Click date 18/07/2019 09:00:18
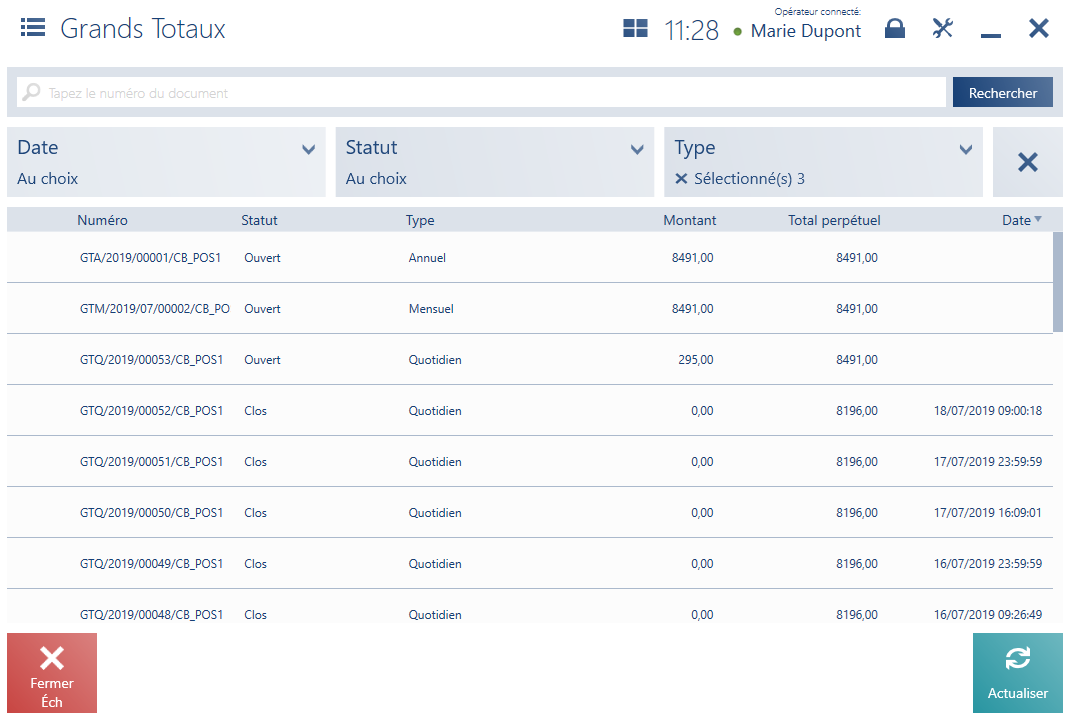The height and width of the screenshot is (721, 1071). tap(988, 410)
